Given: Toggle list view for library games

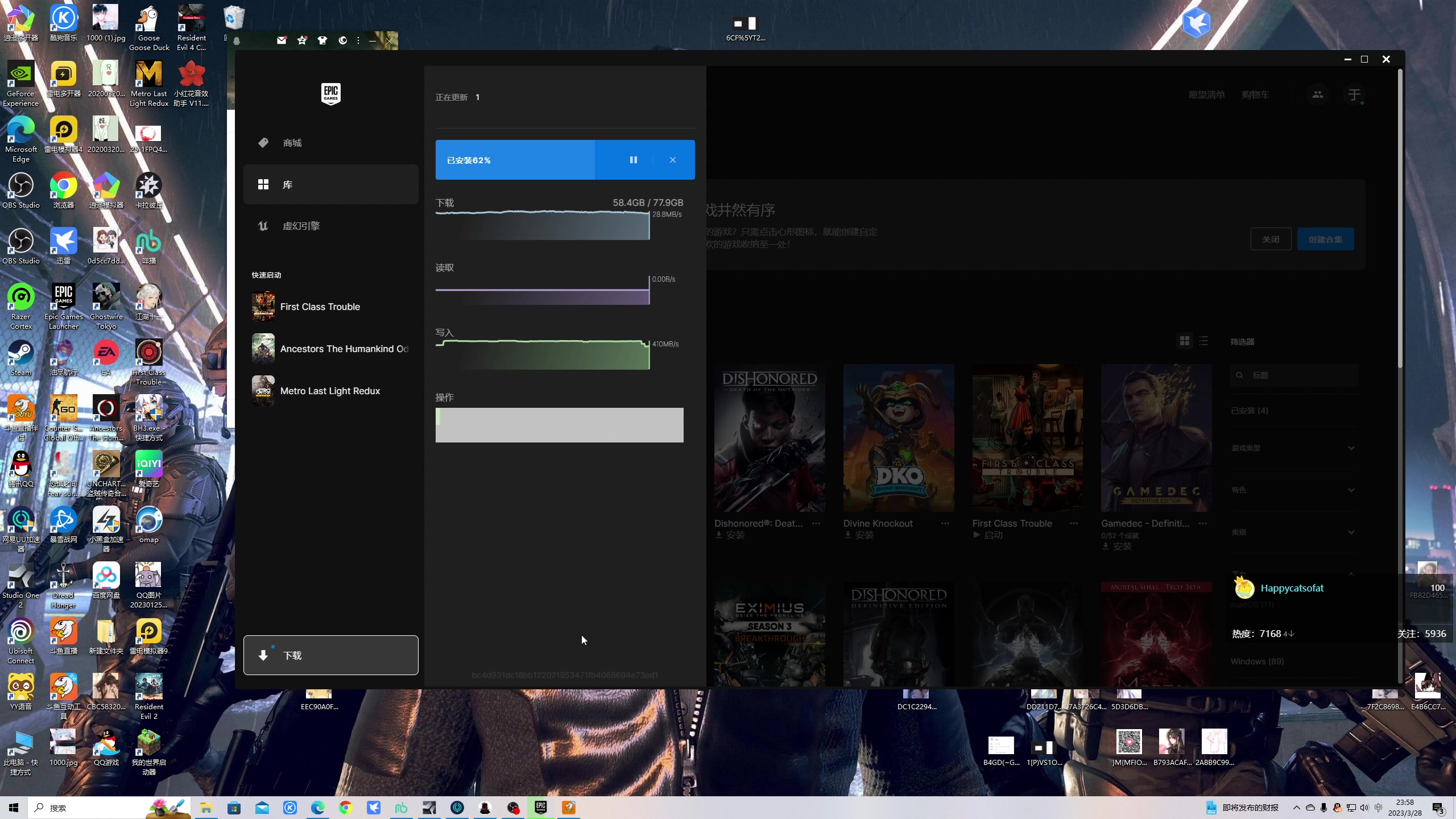Looking at the screenshot, I should (1204, 341).
